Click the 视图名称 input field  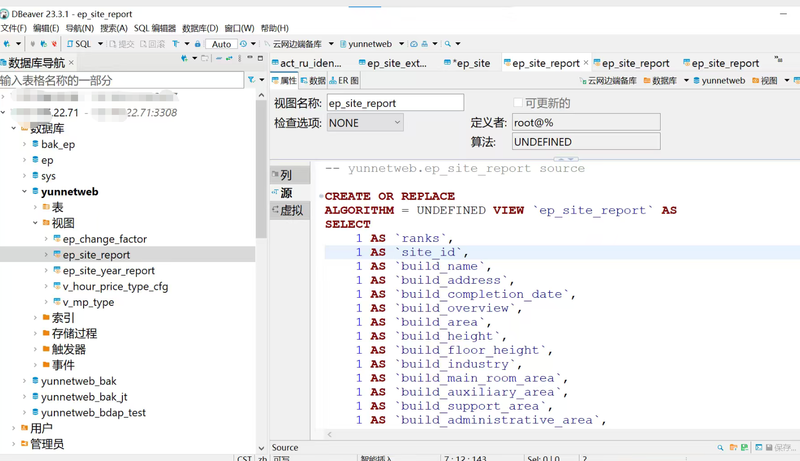pos(395,103)
